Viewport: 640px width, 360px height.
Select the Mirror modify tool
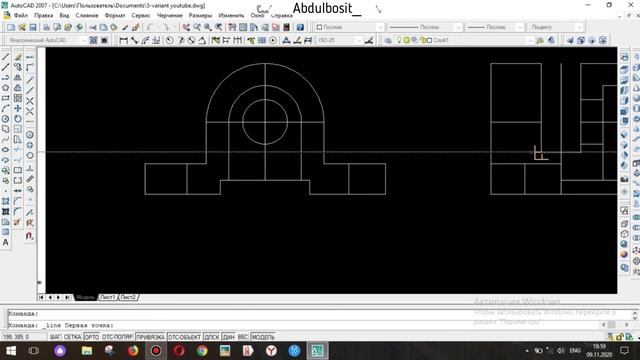18,78
